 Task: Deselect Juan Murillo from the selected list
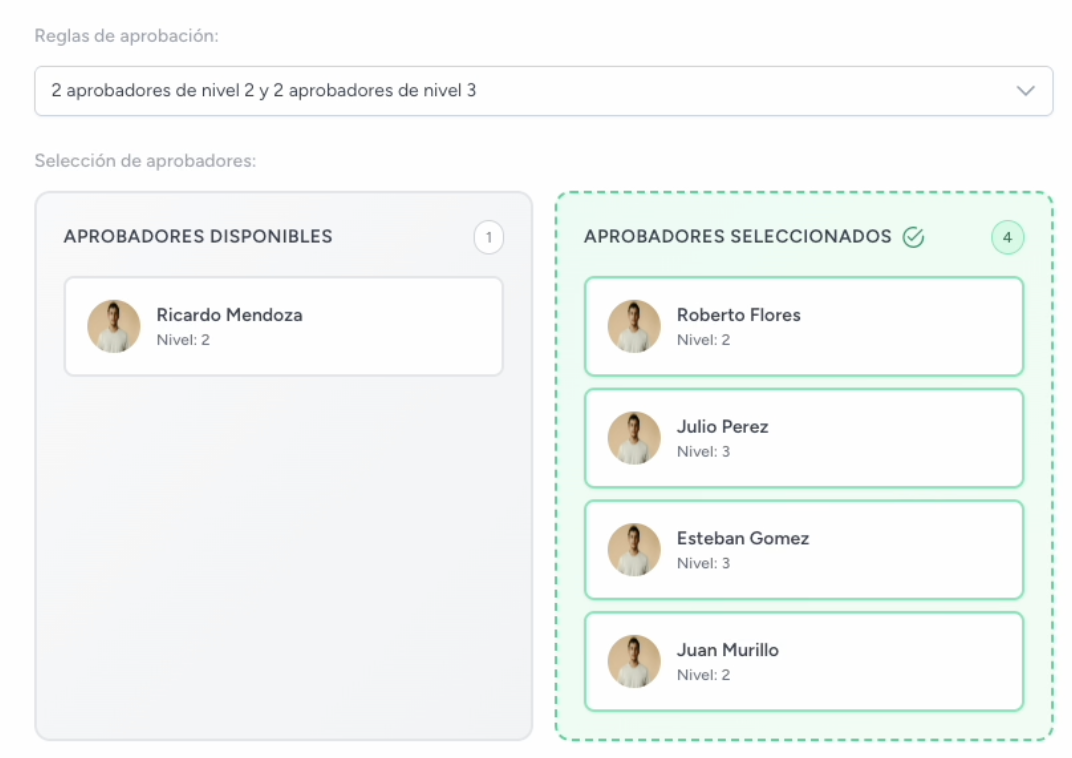804,661
